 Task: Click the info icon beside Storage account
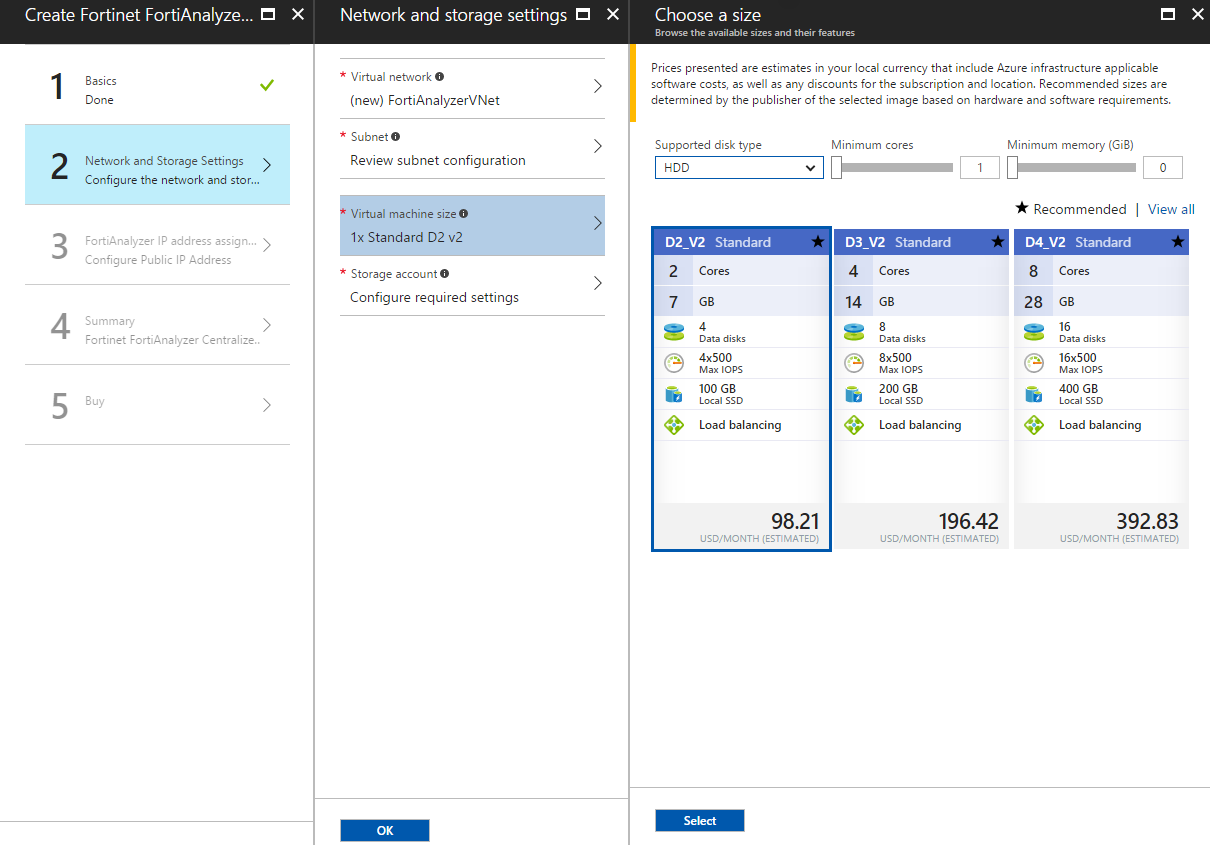444,274
